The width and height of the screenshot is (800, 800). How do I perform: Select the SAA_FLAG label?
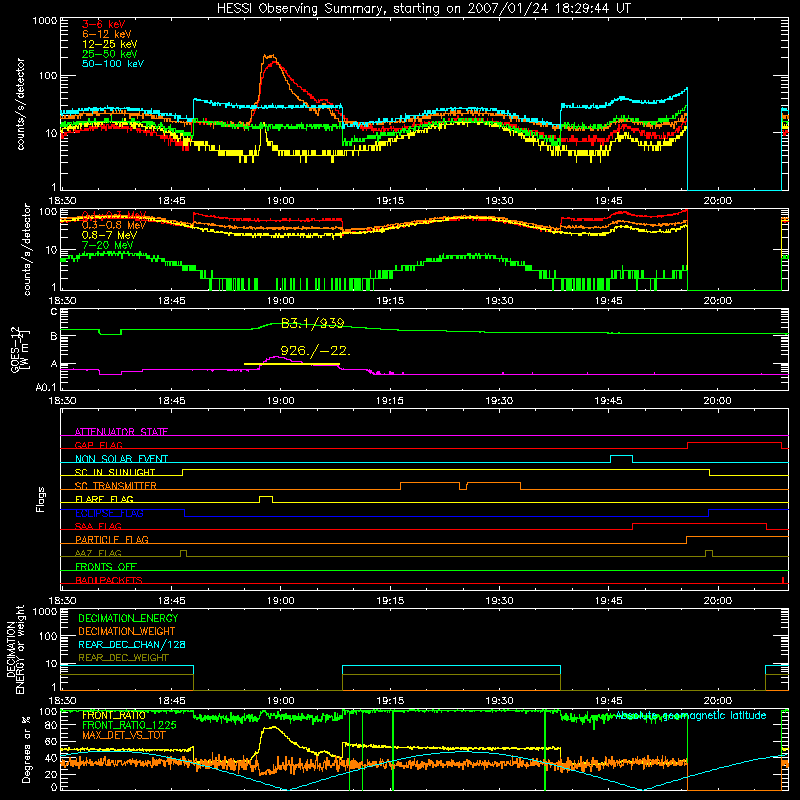98,526
